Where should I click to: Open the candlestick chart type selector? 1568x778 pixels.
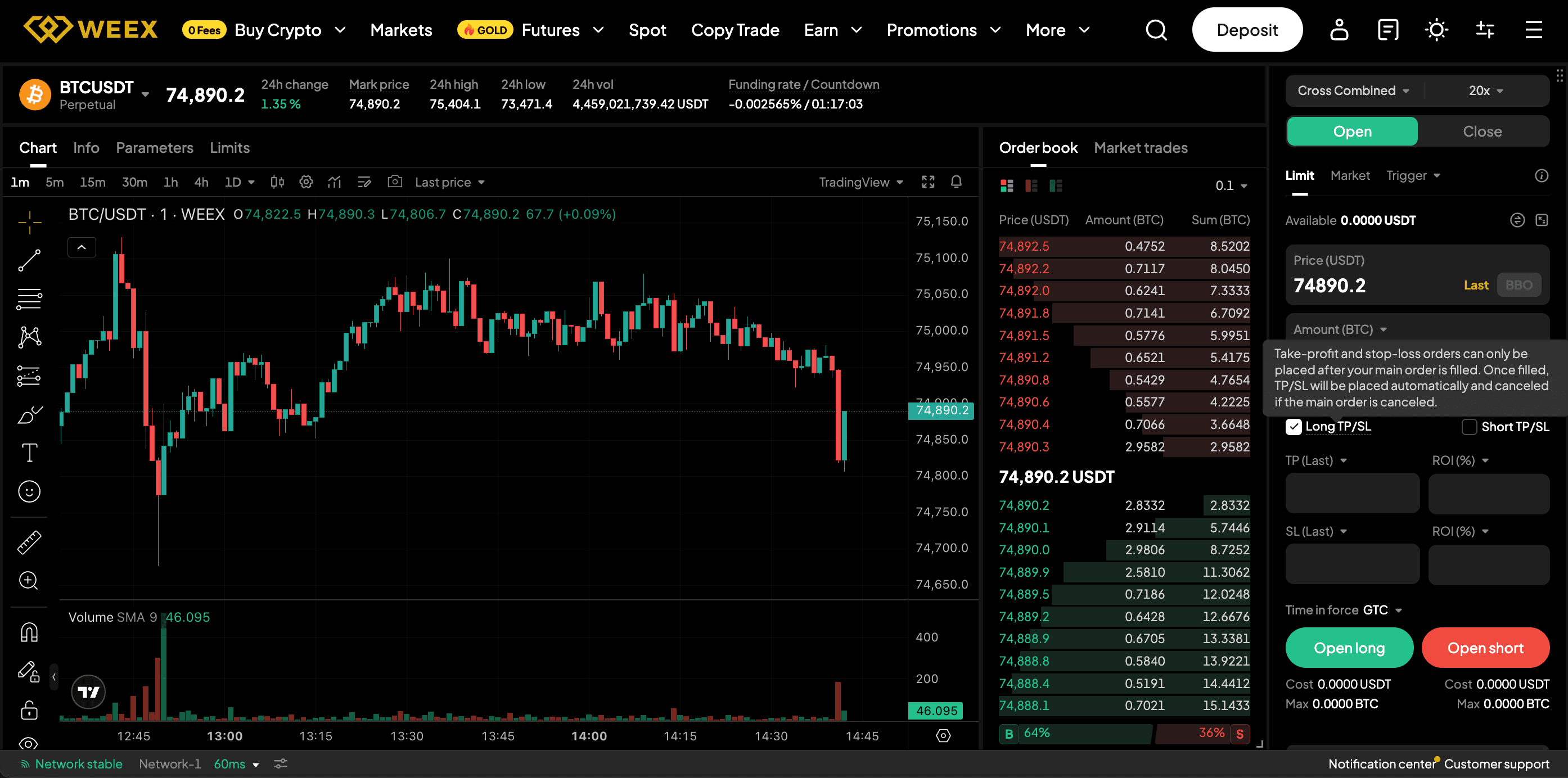[x=278, y=182]
